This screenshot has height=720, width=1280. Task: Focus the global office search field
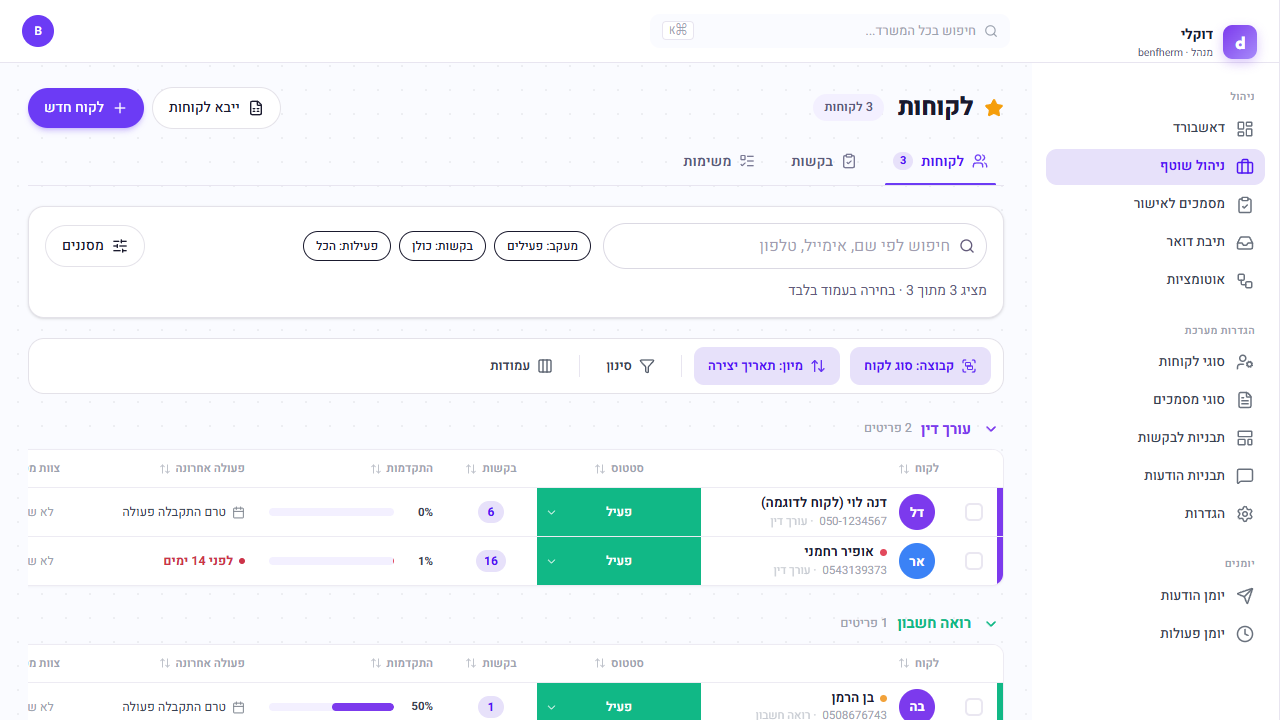830,31
